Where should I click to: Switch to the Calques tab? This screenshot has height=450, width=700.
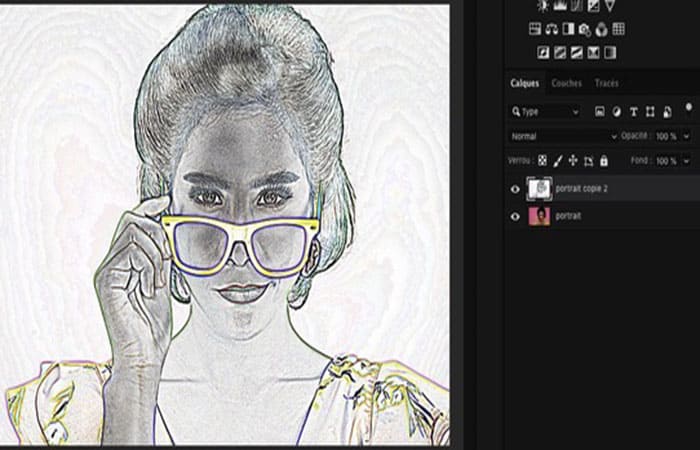525,83
